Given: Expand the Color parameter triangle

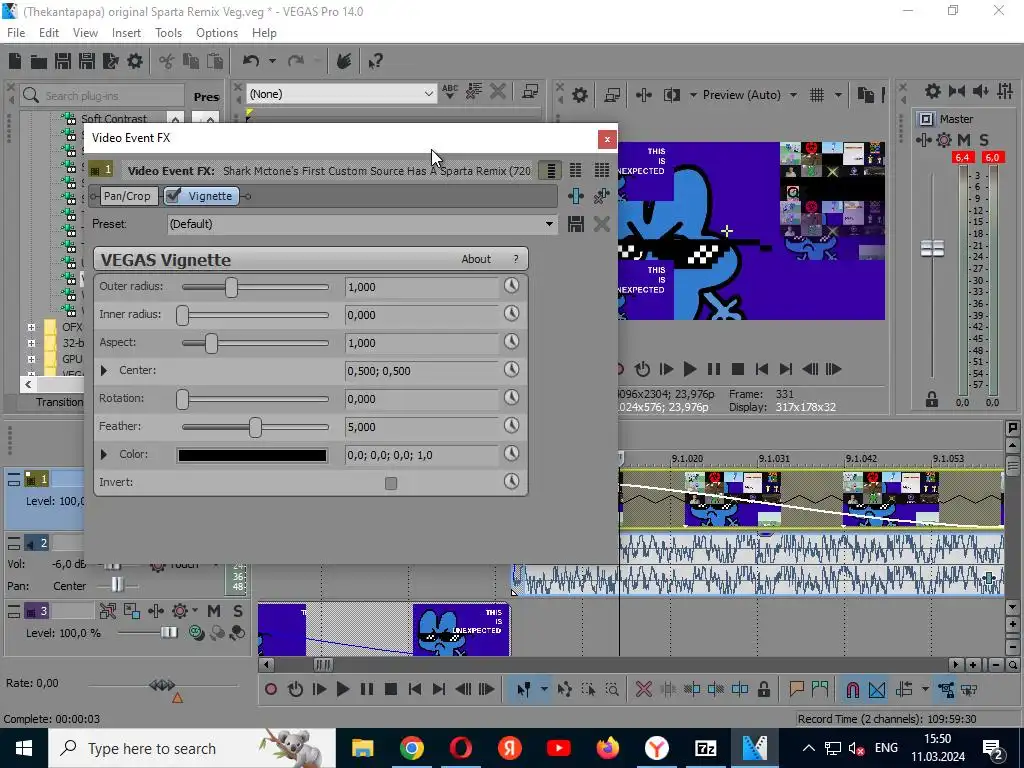Looking at the screenshot, I should (104, 454).
